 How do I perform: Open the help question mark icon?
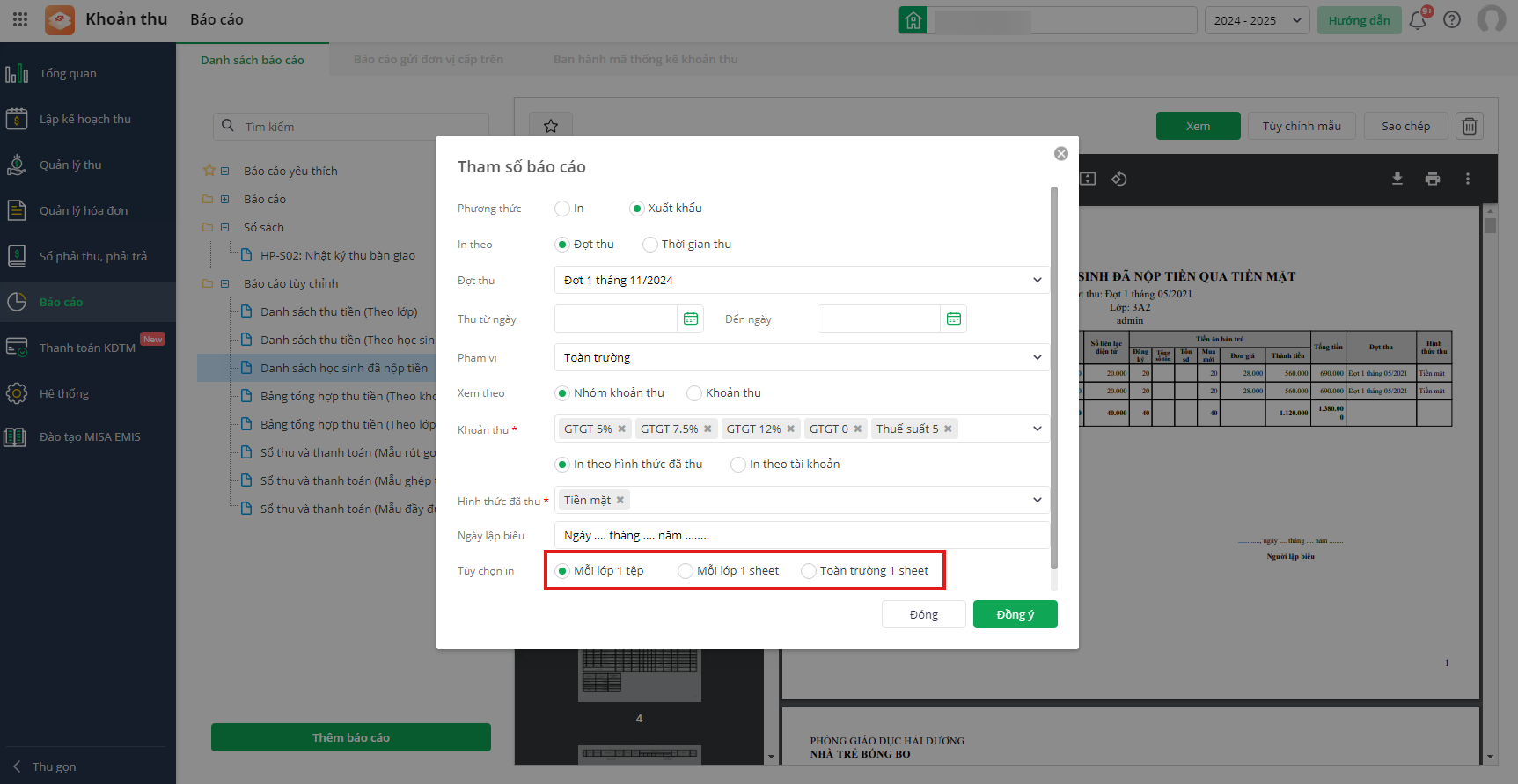click(x=1452, y=20)
